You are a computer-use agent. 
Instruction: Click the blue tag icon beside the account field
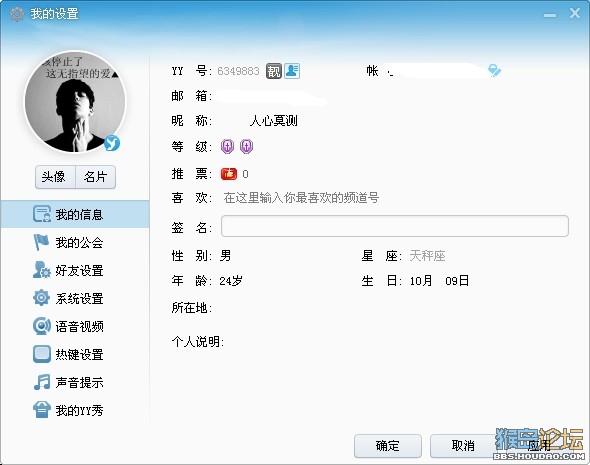494,70
